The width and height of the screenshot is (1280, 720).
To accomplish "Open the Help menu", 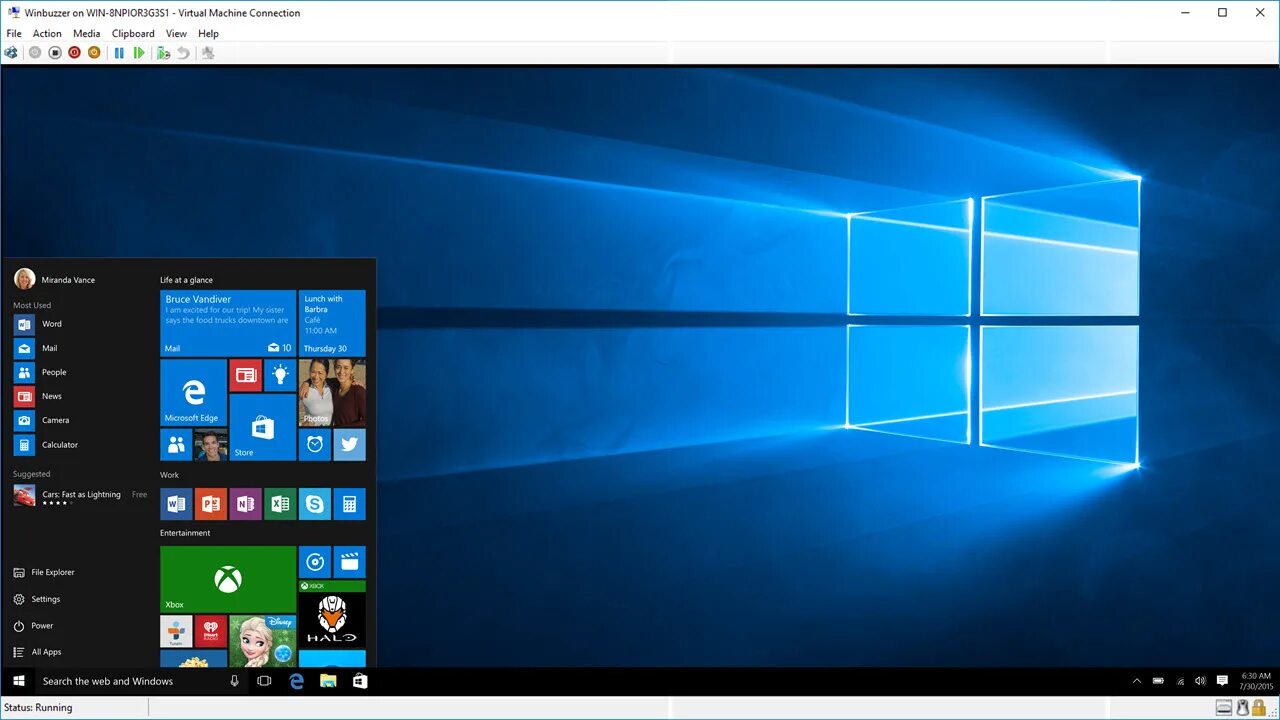I will [208, 33].
